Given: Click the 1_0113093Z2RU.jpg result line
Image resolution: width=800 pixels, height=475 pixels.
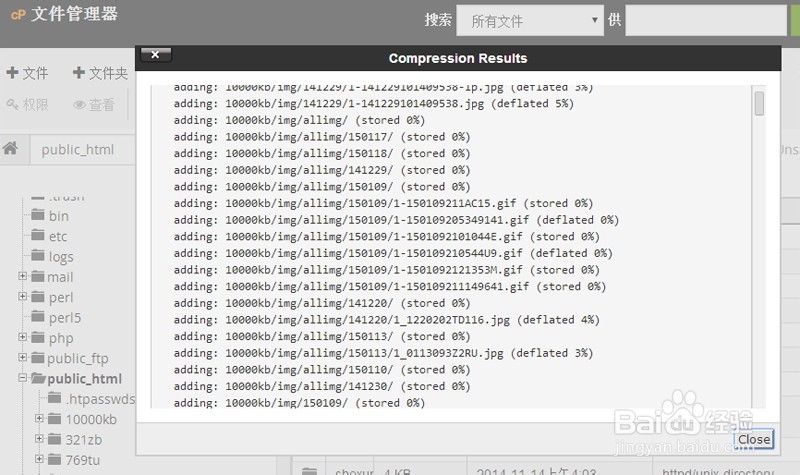Looking at the screenshot, I should pos(383,353).
